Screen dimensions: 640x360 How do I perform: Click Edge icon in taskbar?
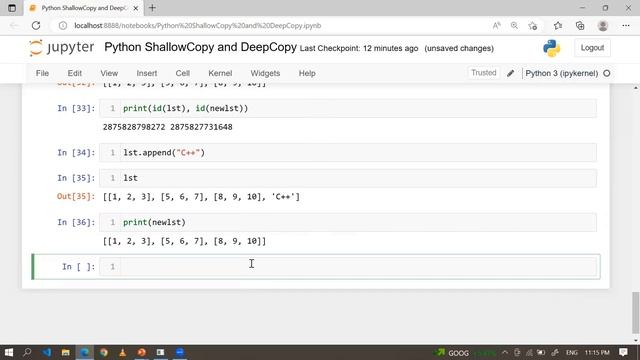[84, 352]
